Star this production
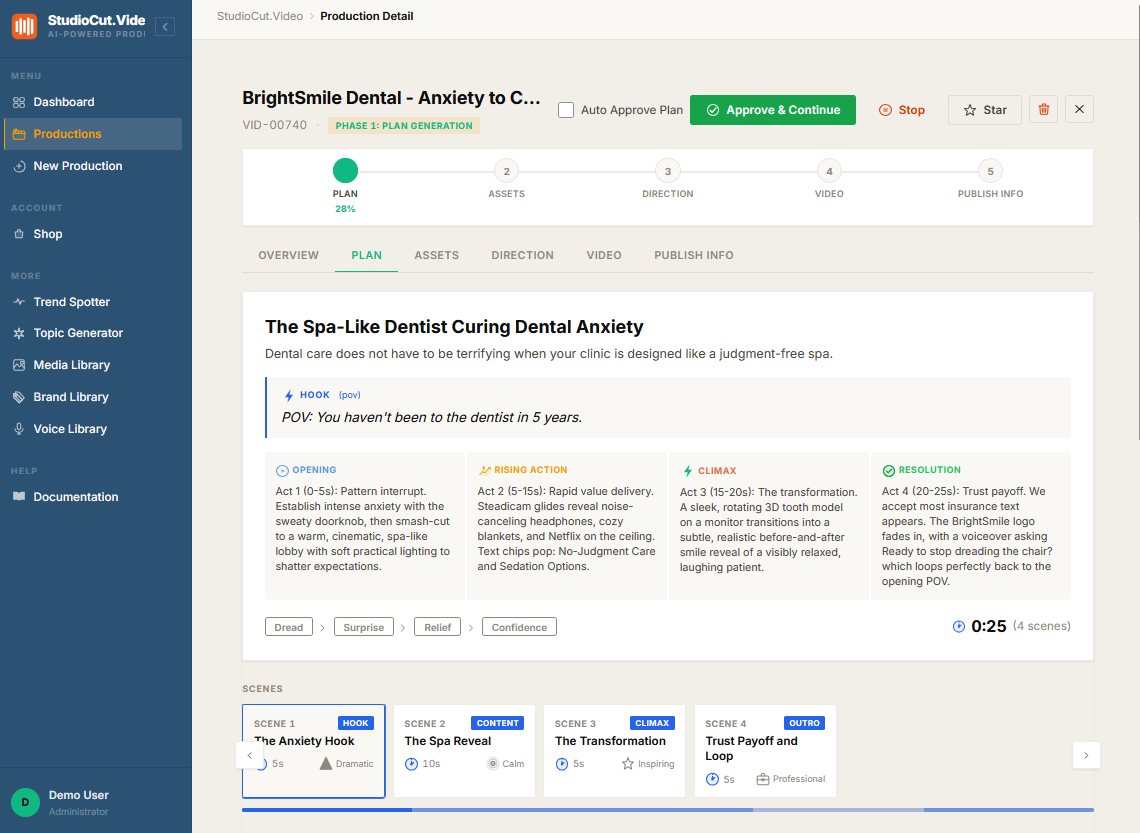The height and width of the screenshot is (833, 1140). 984,110
